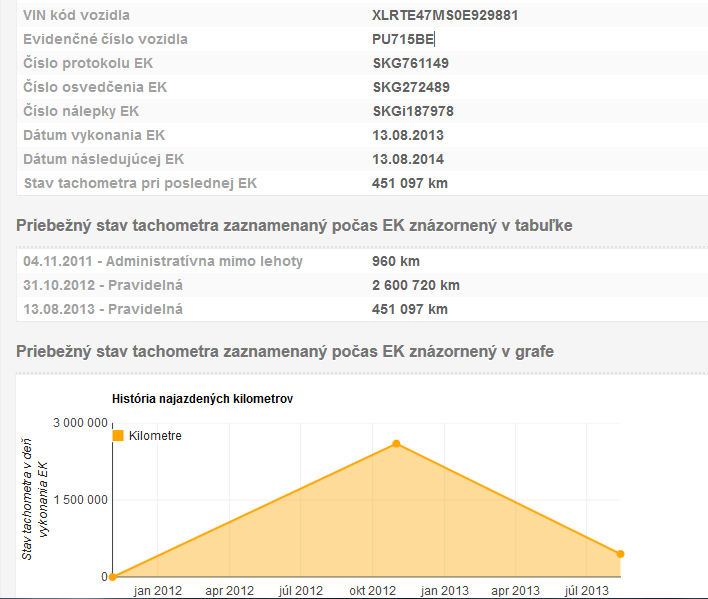Click the VIN value XLRTE47MS0E929881
The width and height of the screenshot is (708, 599).
click(x=445, y=15)
